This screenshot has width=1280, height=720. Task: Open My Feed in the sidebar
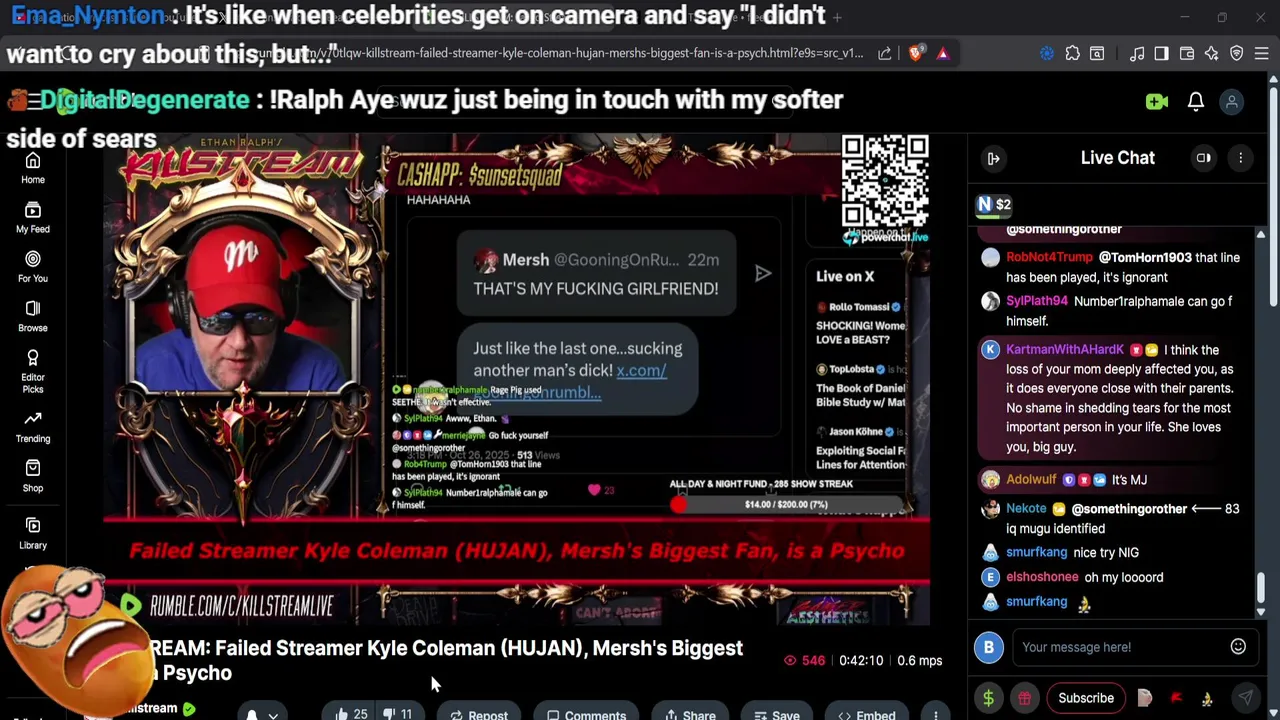pos(33,217)
